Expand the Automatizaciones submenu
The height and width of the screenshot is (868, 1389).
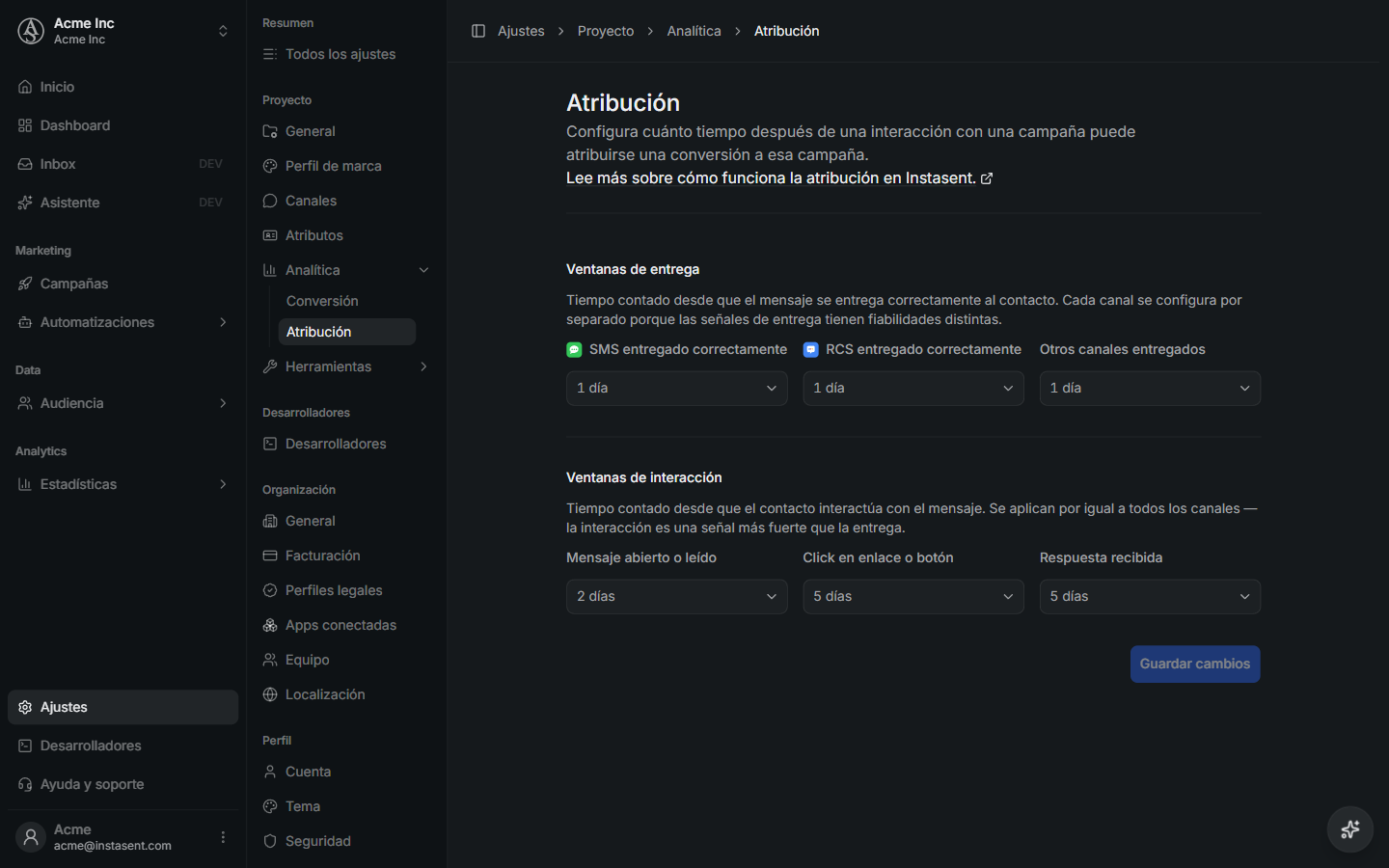pos(223,322)
